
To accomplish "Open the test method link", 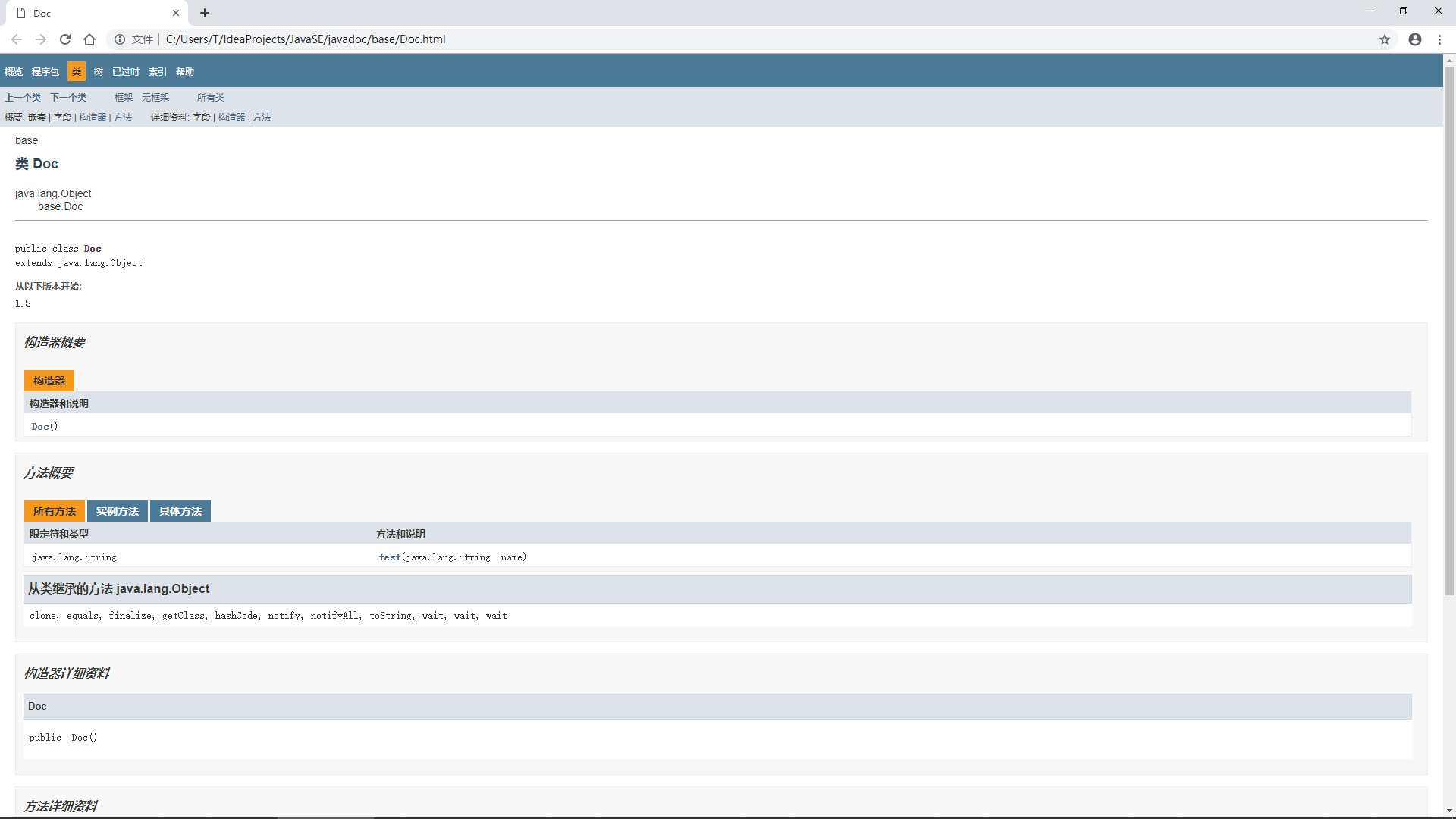I will [x=390, y=557].
